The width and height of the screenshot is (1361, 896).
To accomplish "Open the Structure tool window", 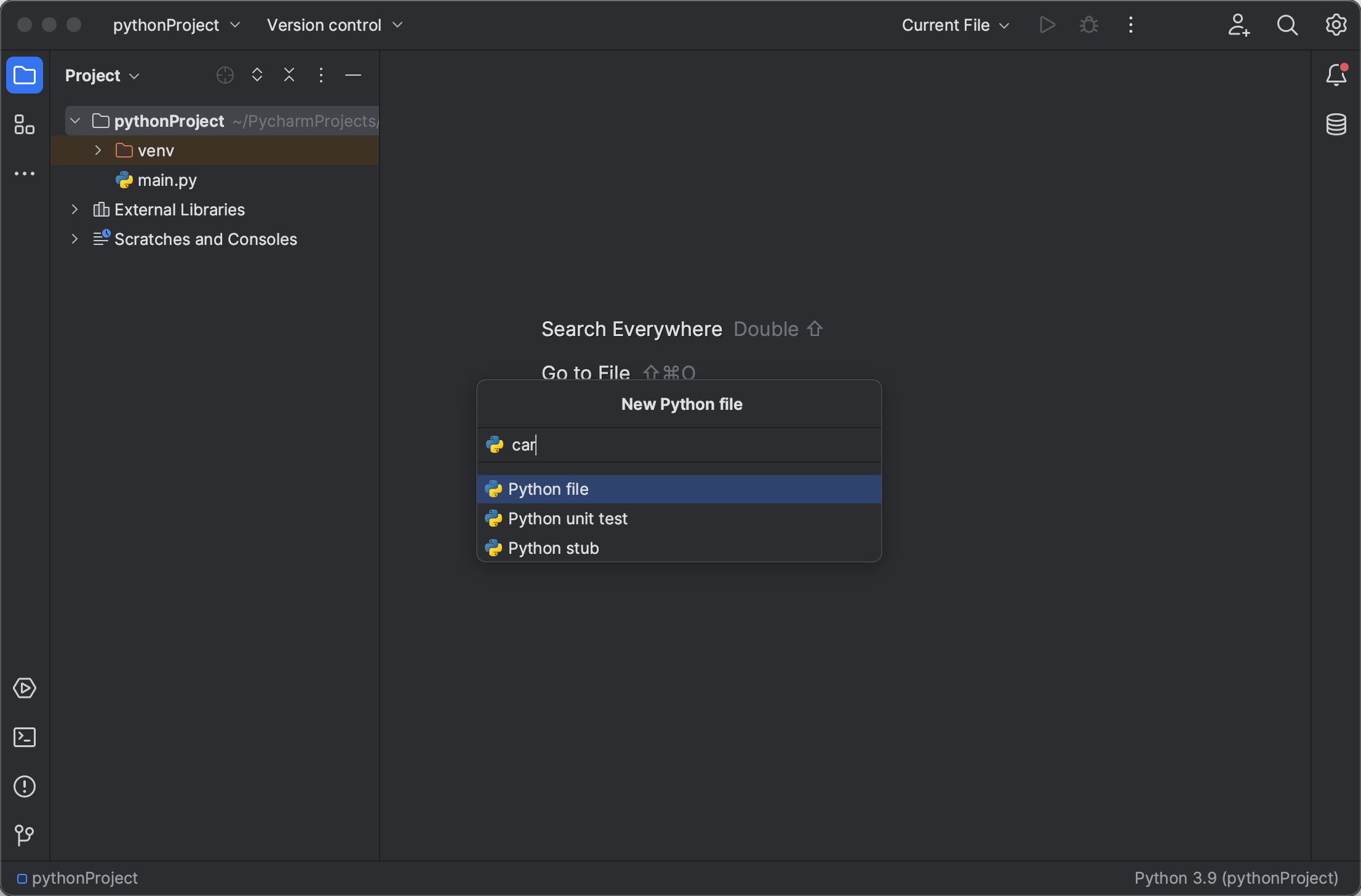I will click(x=25, y=124).
